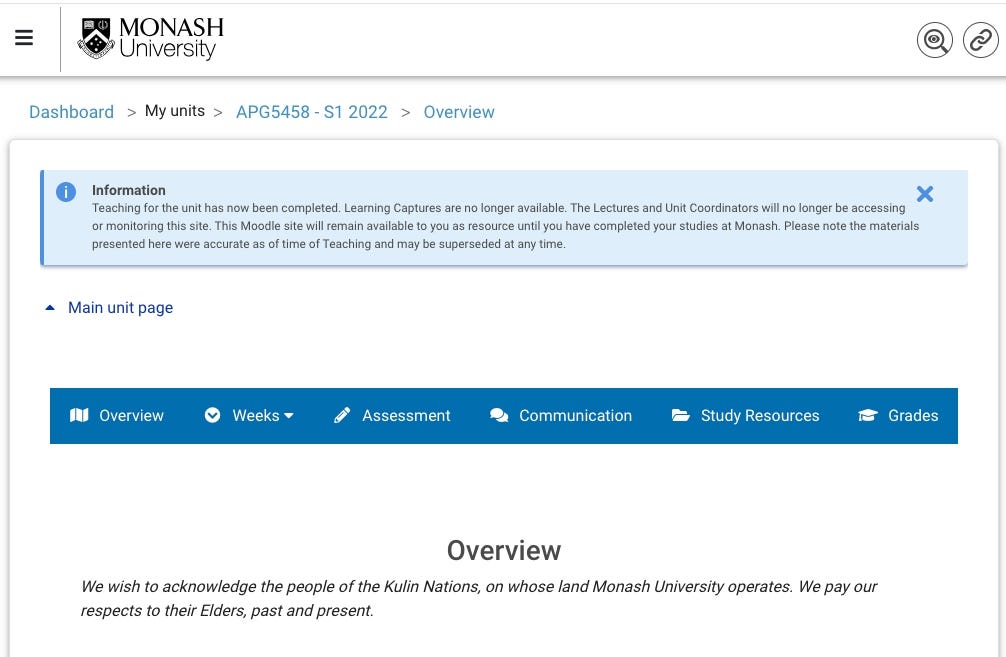
Task: Click the Main unit page link
Action: [121, 308]
